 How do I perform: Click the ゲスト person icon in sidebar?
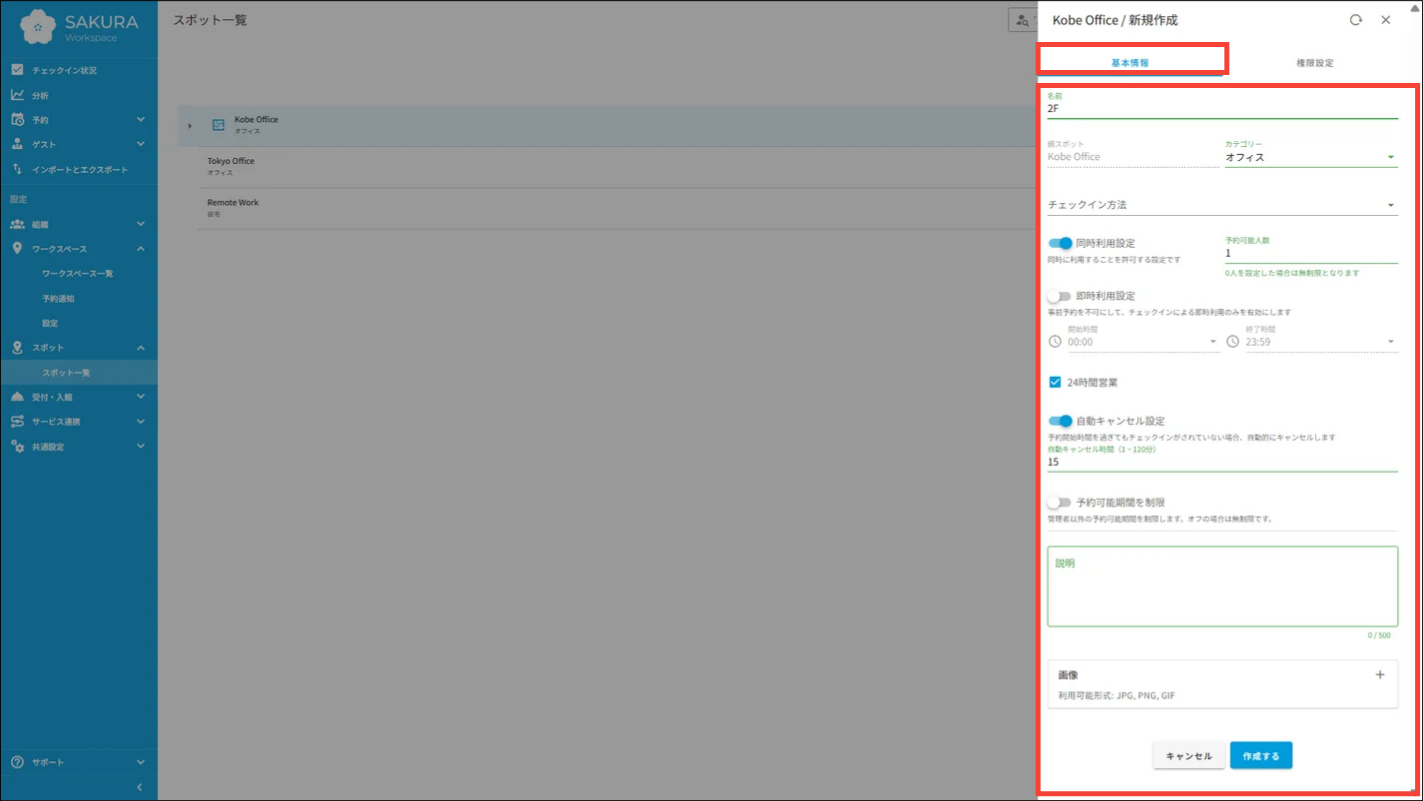pyautogui.click(x=17, y=144)
